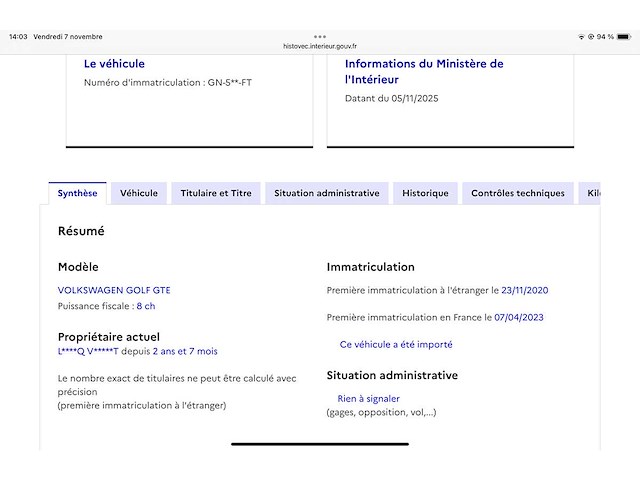The image size is (640, 480).
Task: Switch to the Véhicule tab
Action: 139,193
